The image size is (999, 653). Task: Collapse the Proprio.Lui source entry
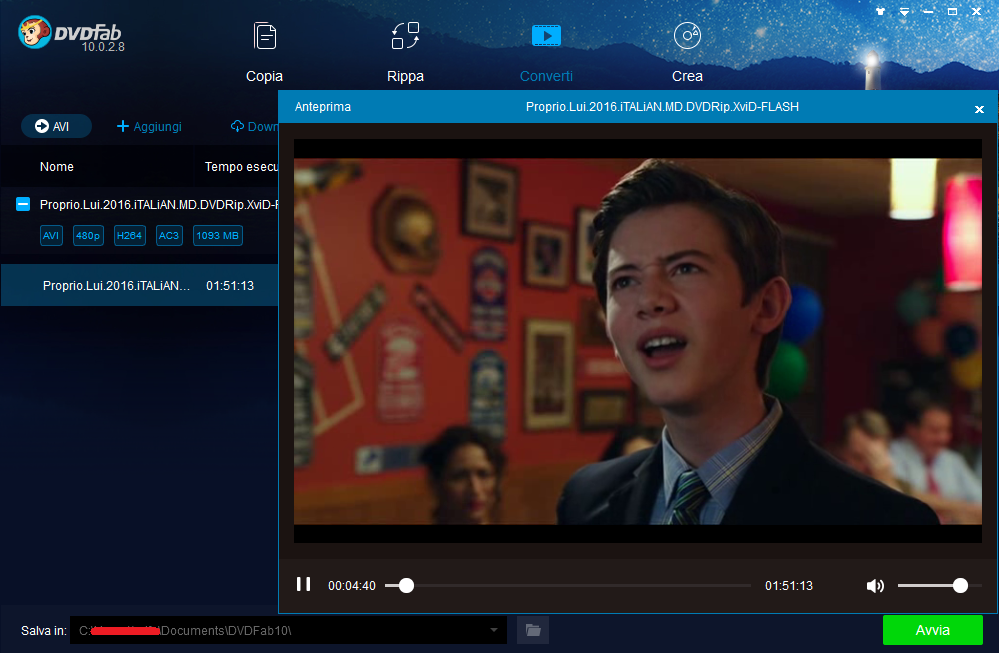[23, 204]
